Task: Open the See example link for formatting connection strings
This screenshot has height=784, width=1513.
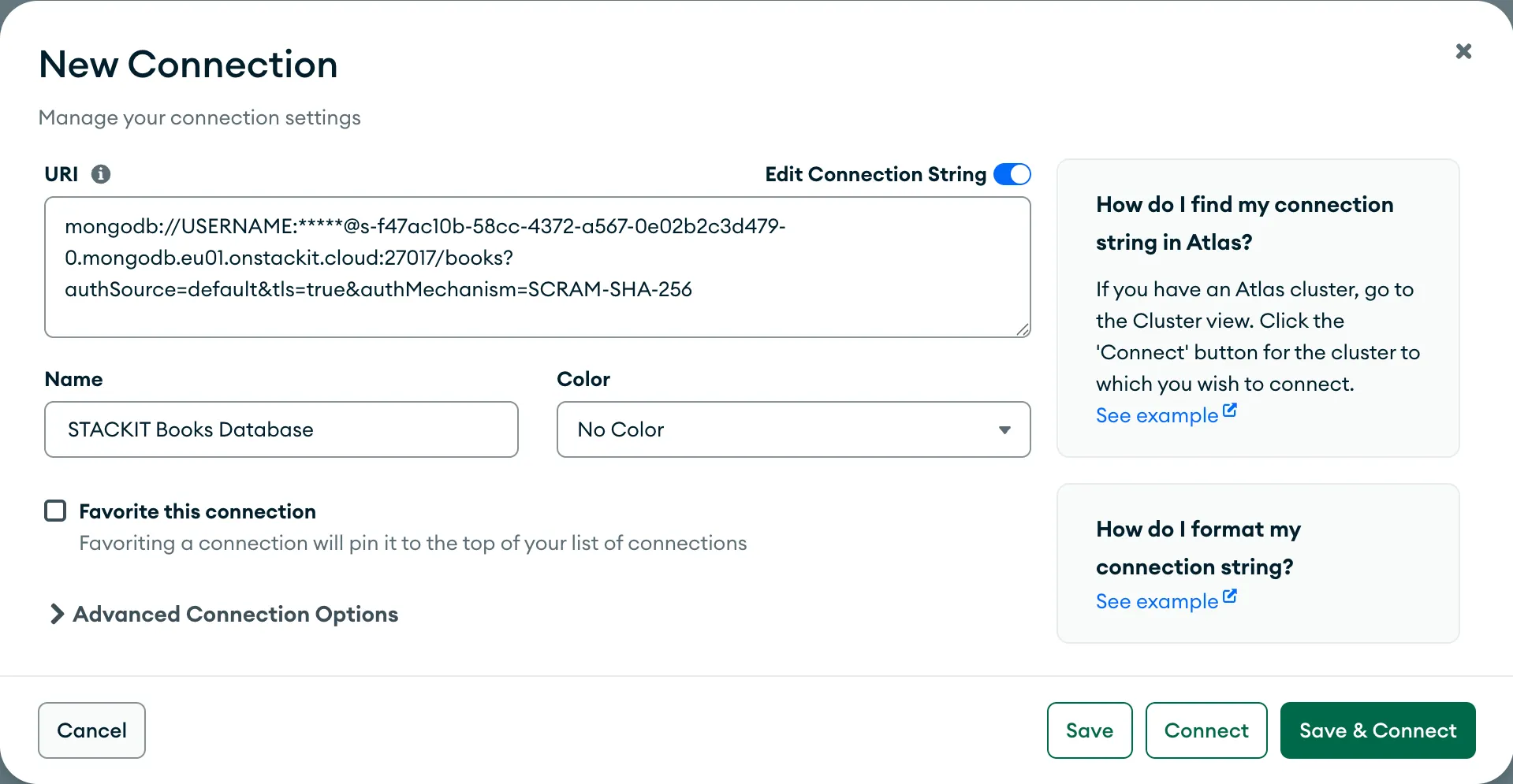Action: pos(1156,601)
